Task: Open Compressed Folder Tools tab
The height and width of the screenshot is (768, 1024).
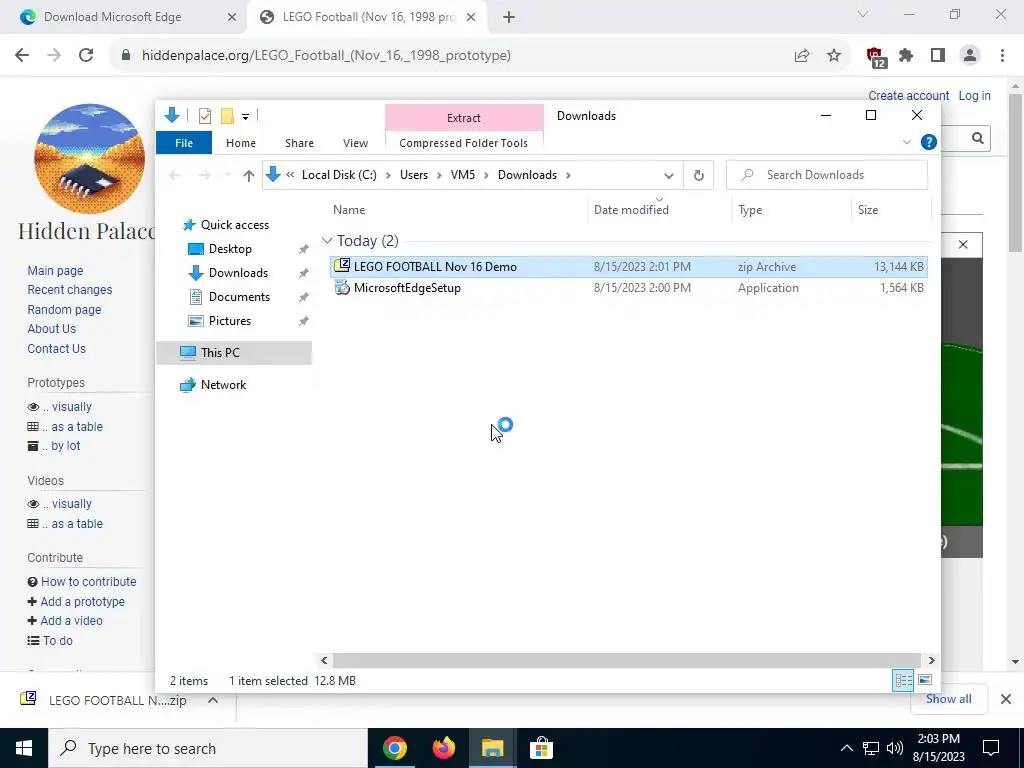Action: coord(464,143)
